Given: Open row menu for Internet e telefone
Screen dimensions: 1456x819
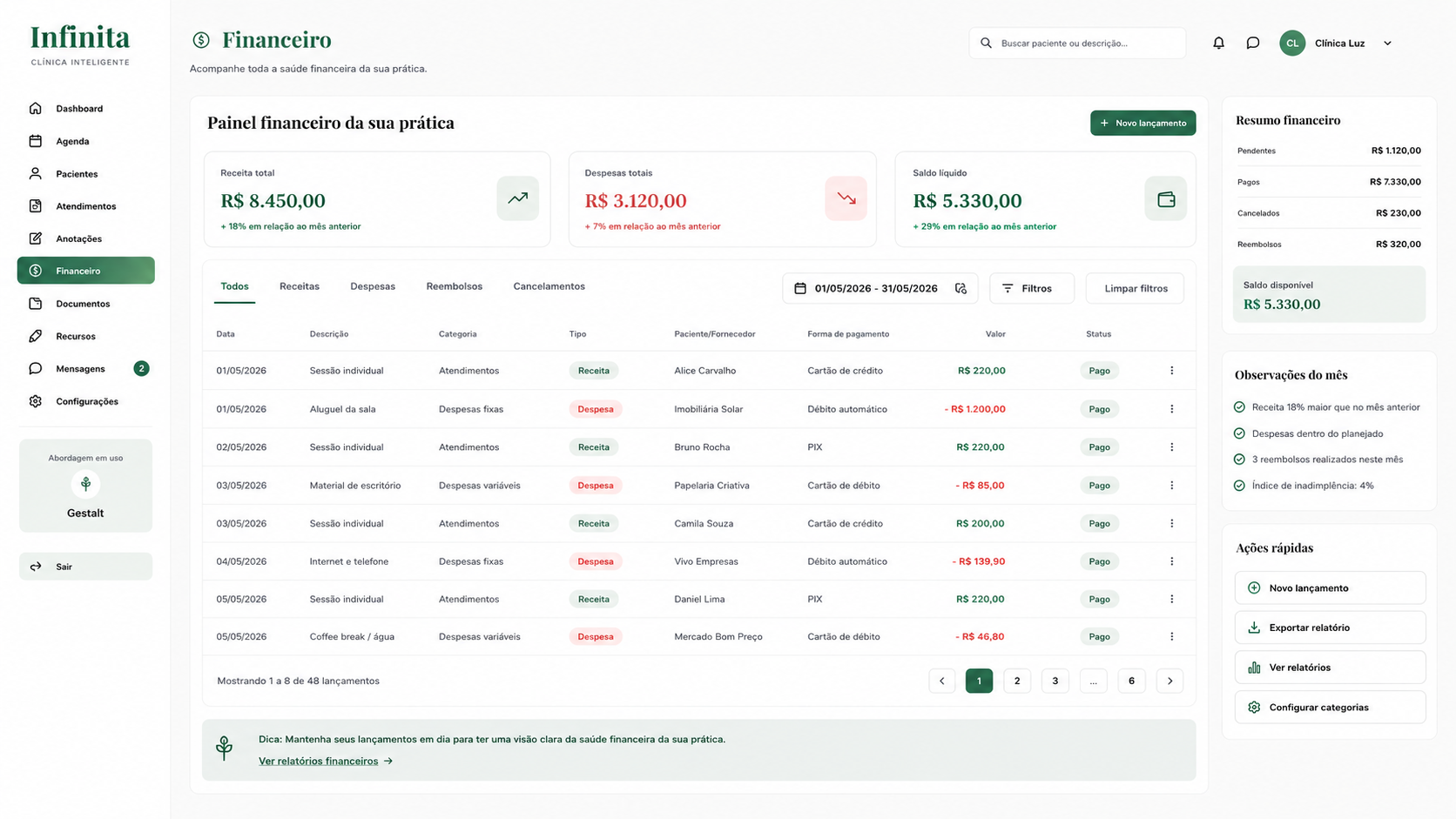Looking at the screenshot, I should coord(1171,561).
